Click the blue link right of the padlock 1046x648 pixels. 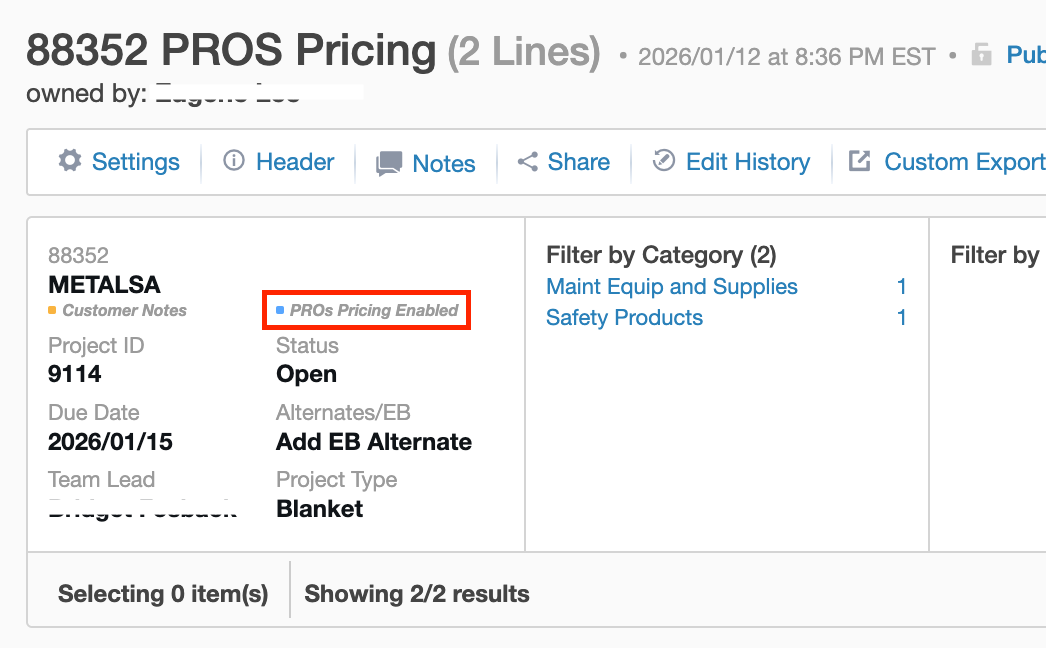(x=1025, y=55)
